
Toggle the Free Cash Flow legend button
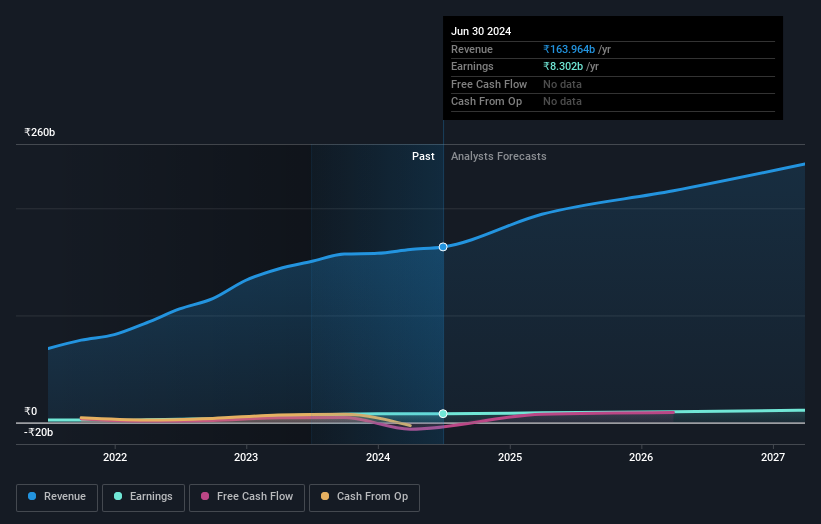(x=247, y=497)
